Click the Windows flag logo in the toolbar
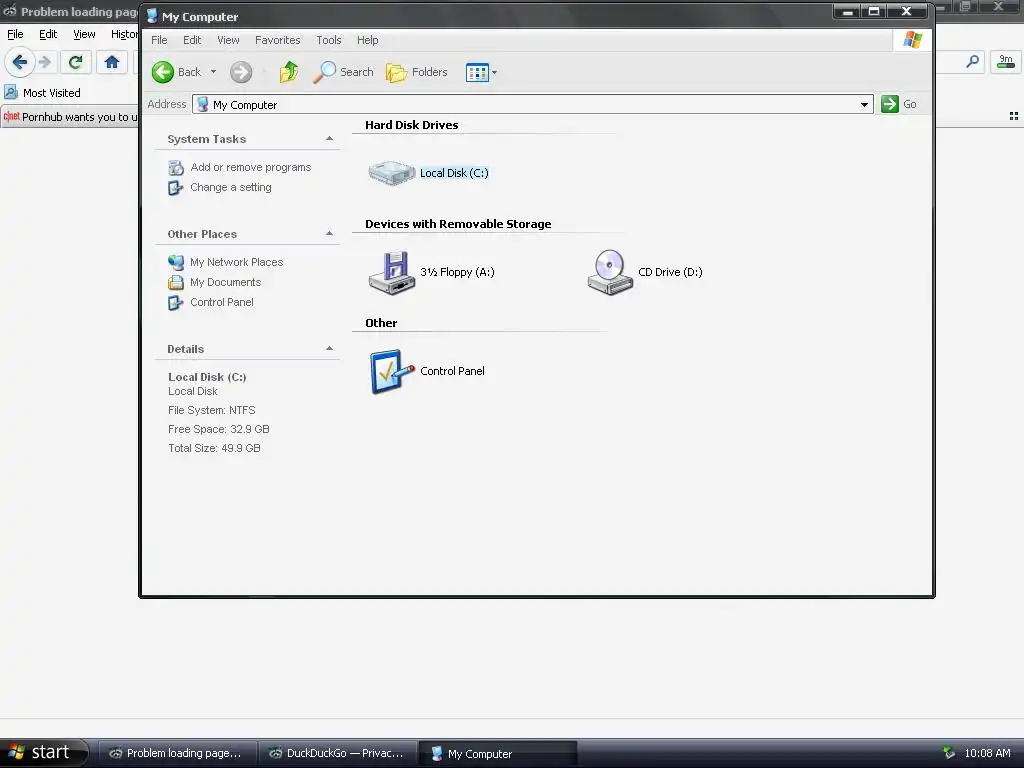Viewport: 1024px width, 768px height. point(912,40)
